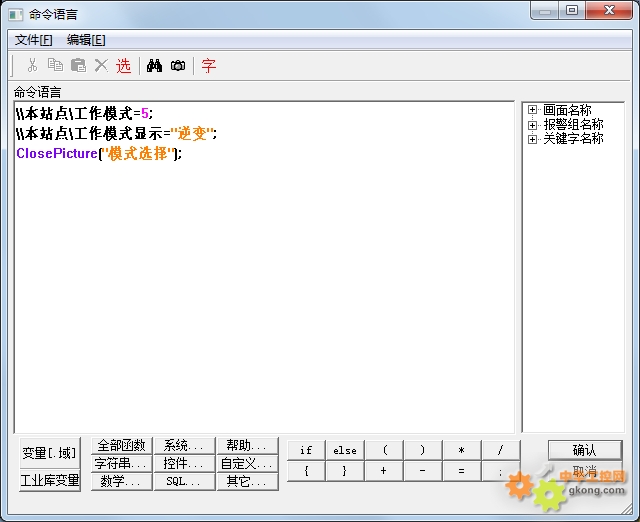Click the Copy icon in toolbar
This screenshot has width=640, height=522.
[55, 66]
